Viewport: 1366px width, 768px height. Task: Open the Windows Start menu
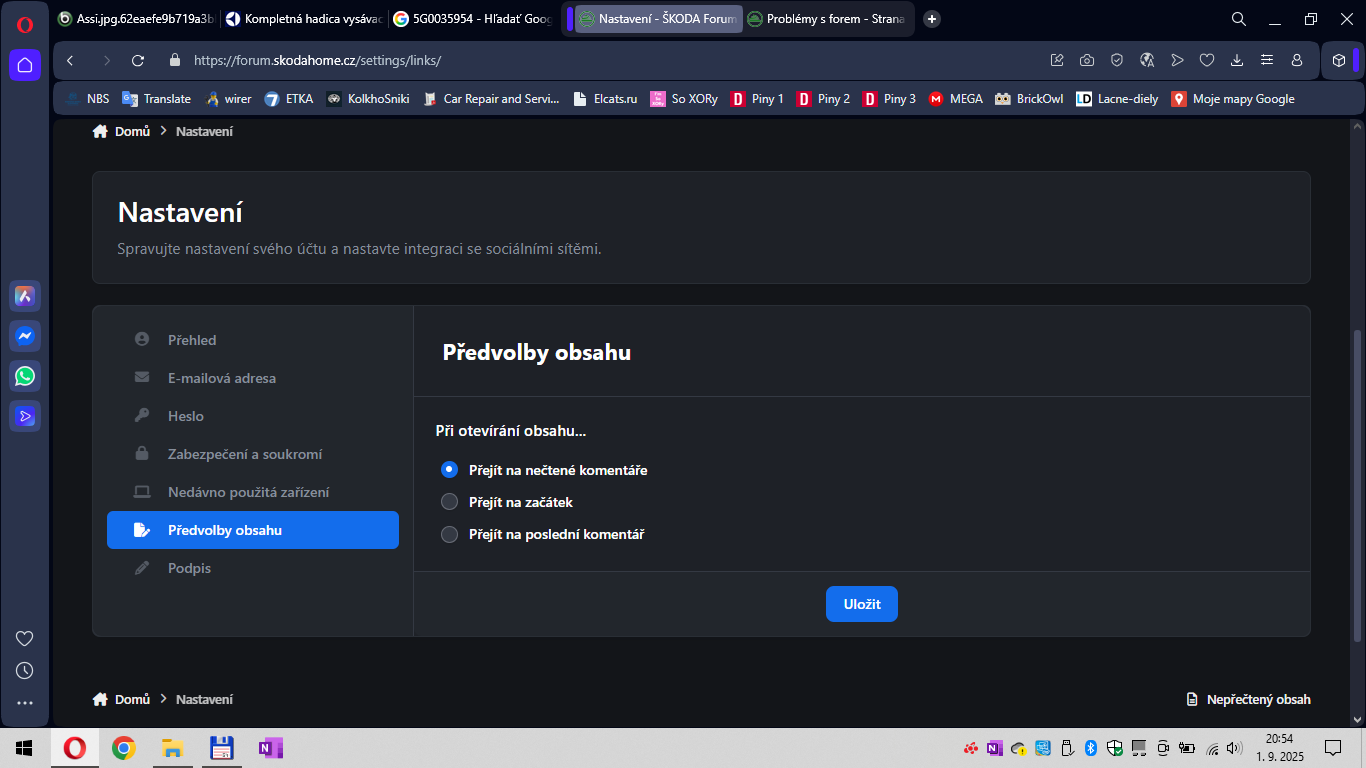[24, 748]
